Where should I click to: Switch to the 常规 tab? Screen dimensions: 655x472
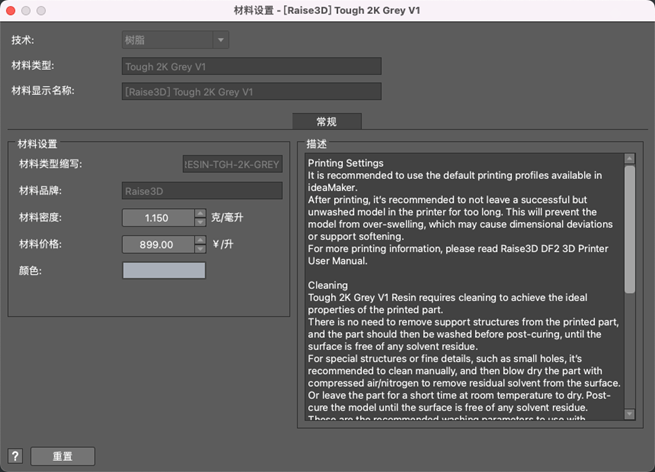click(325, 121)
